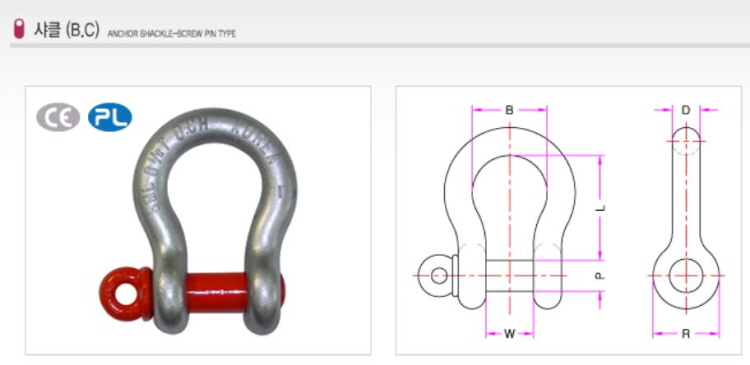The image size is (750, 365).
Task: Click the Anchor Shackle-Screw Pin Type subtitle
Action: tap(172, 34)
